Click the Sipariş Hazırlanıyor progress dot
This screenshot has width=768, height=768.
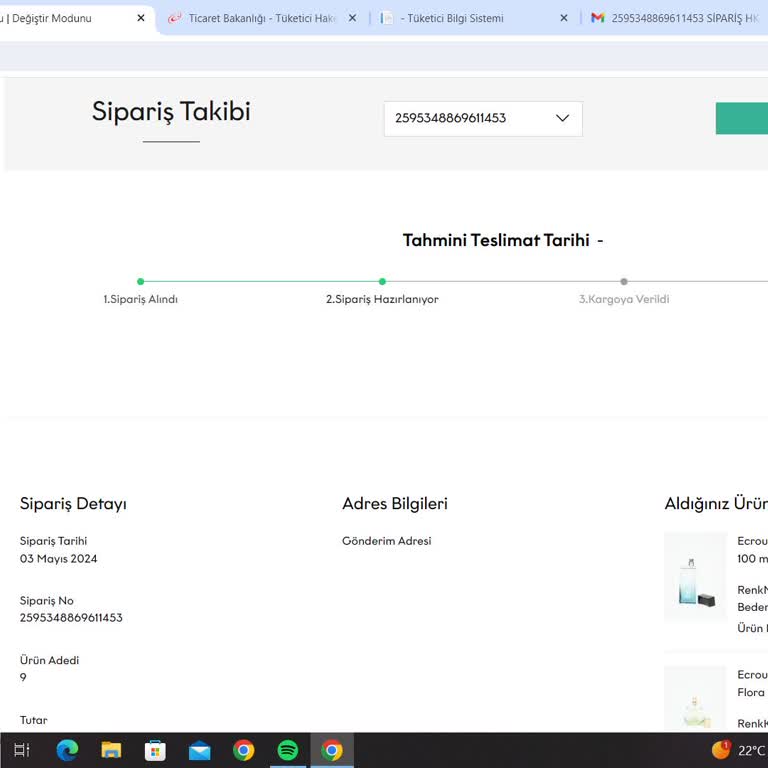pyautogui.click(x=382, y=281)
